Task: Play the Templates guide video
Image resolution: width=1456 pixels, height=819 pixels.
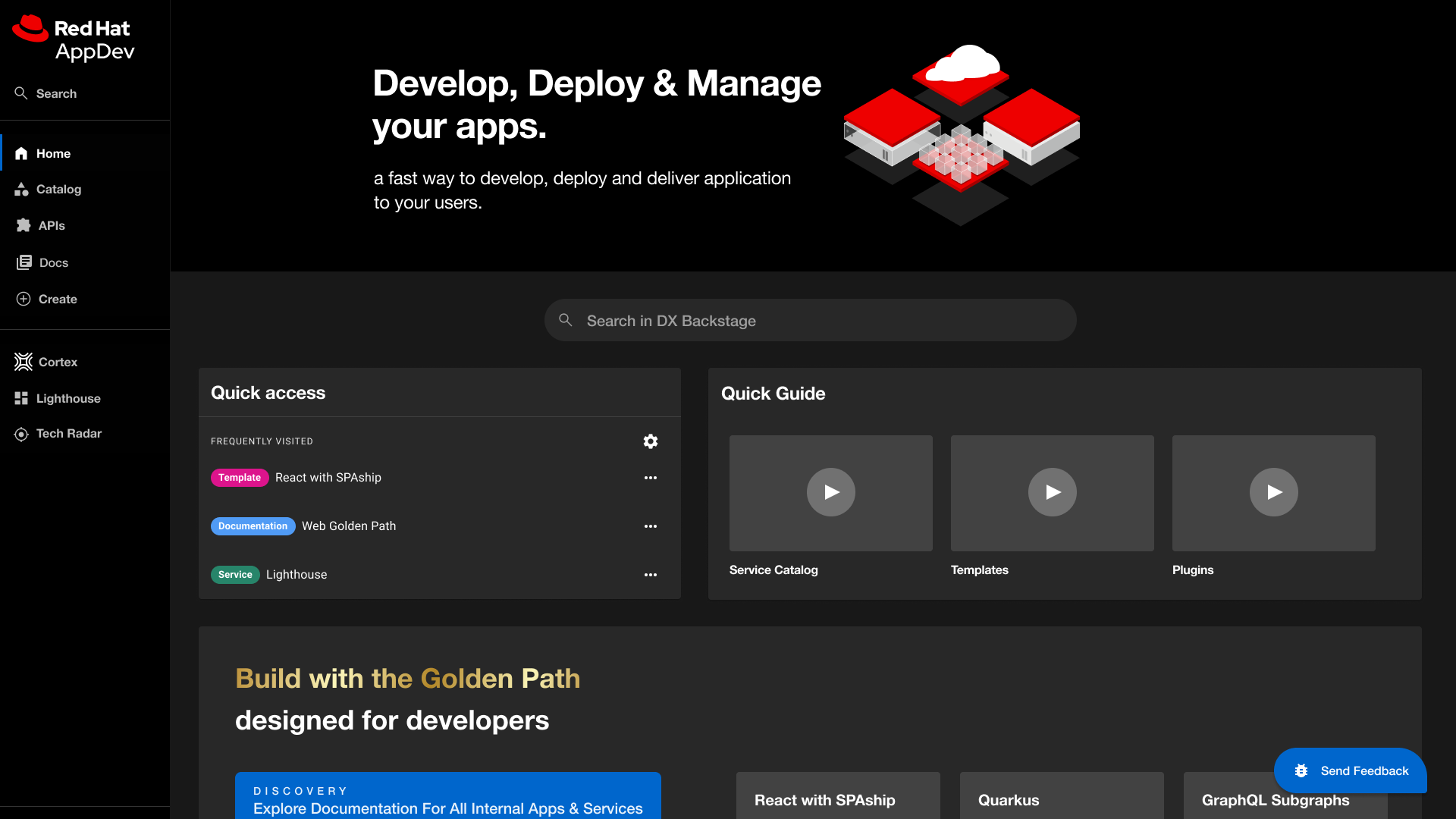Action: pos(1053,492)
